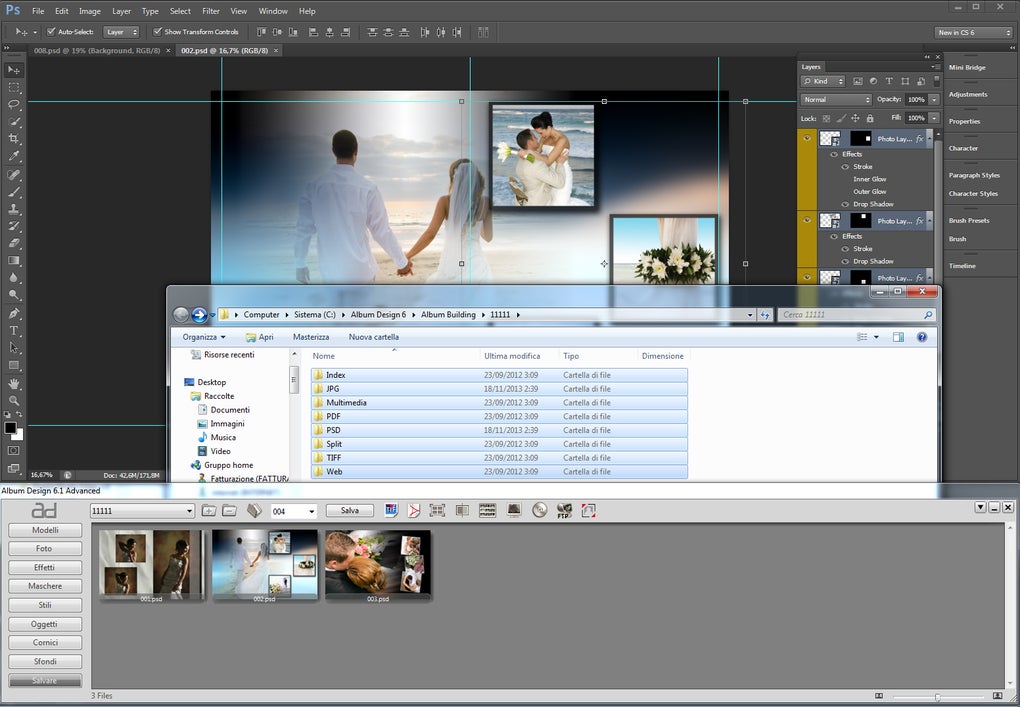Click the FTP upload icon

pyautogui.click(x=564, y=510)
